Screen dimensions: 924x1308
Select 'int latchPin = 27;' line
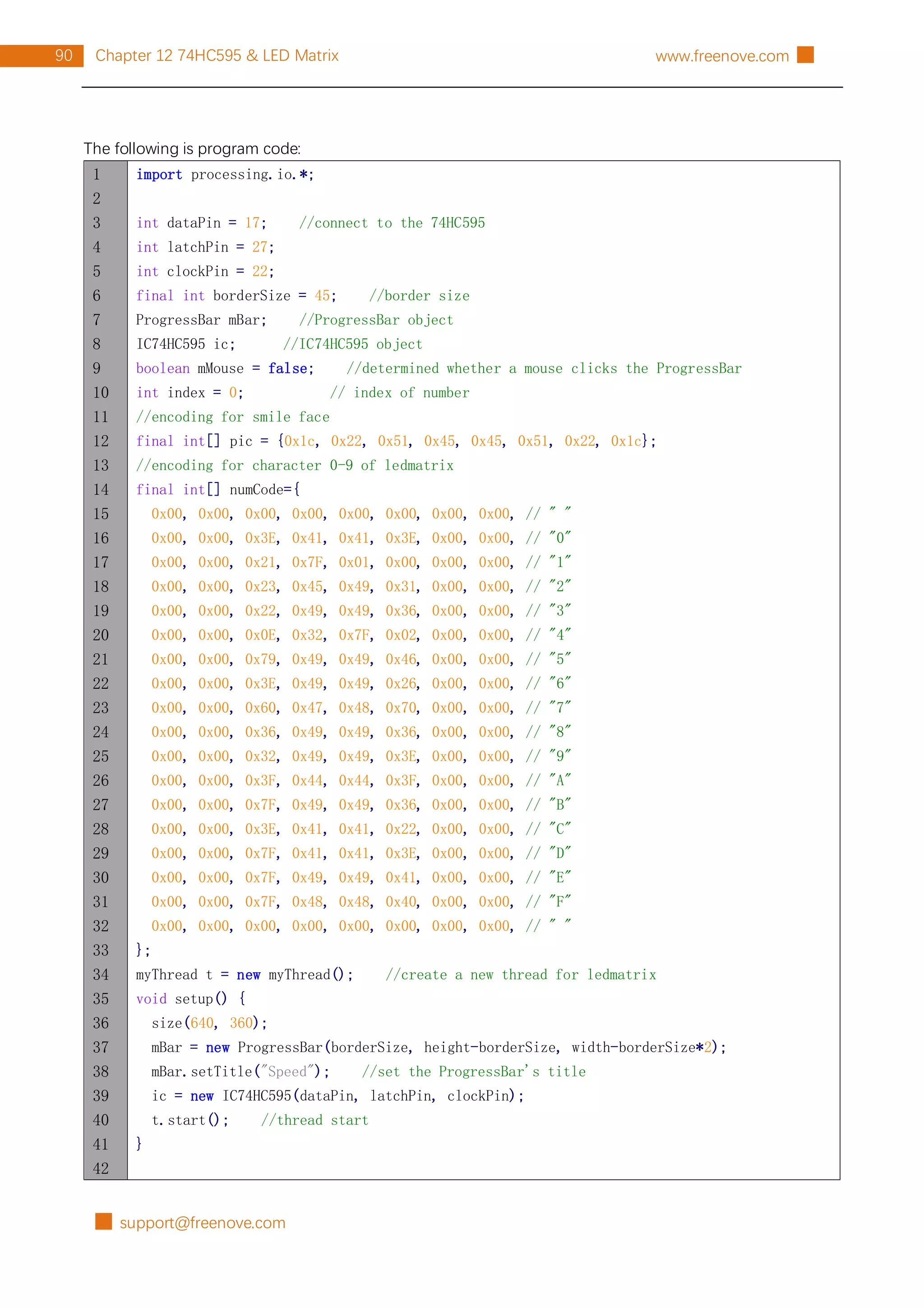pyautogui.click(x=205, y=247)
